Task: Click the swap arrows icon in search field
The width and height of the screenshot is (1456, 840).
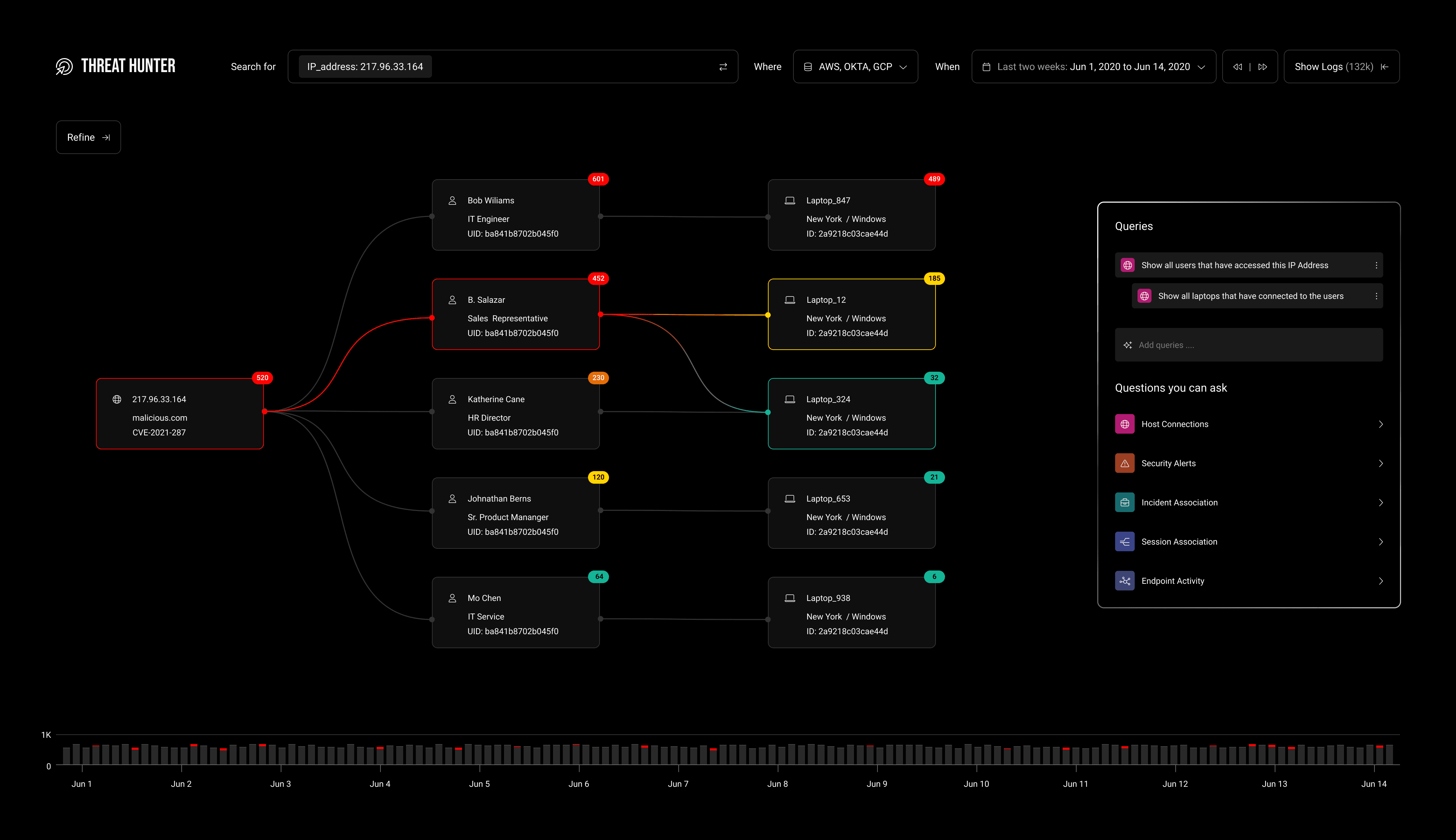Action: tap(723, 67)
